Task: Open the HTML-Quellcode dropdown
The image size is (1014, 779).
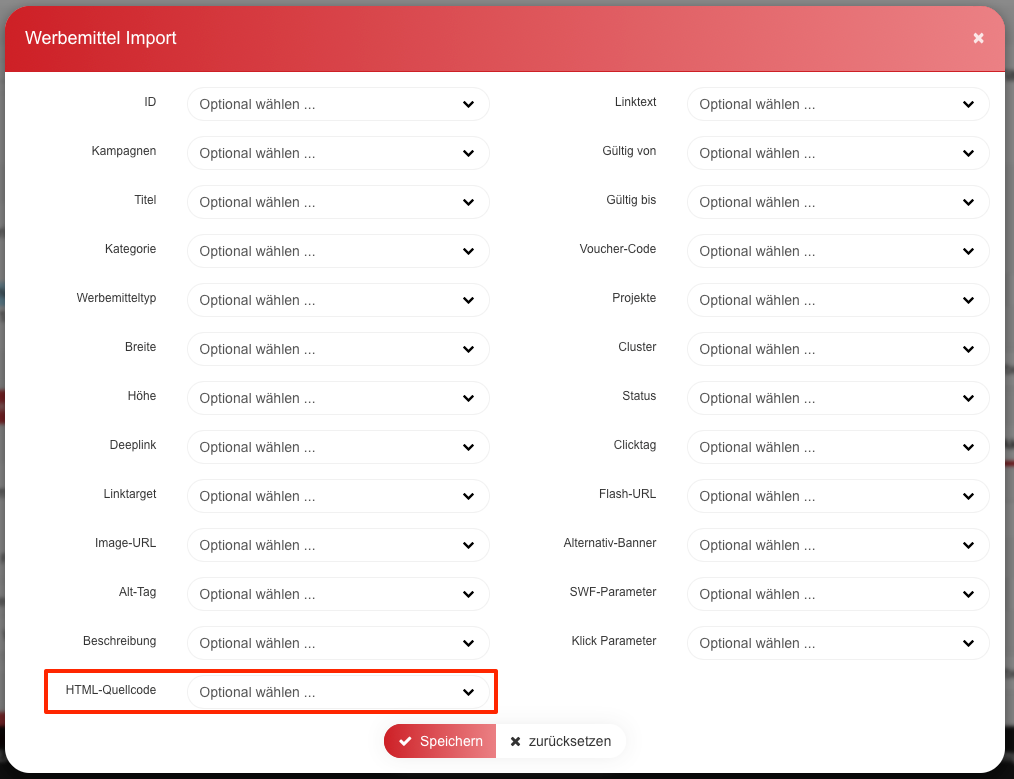Action: [338, 692]
